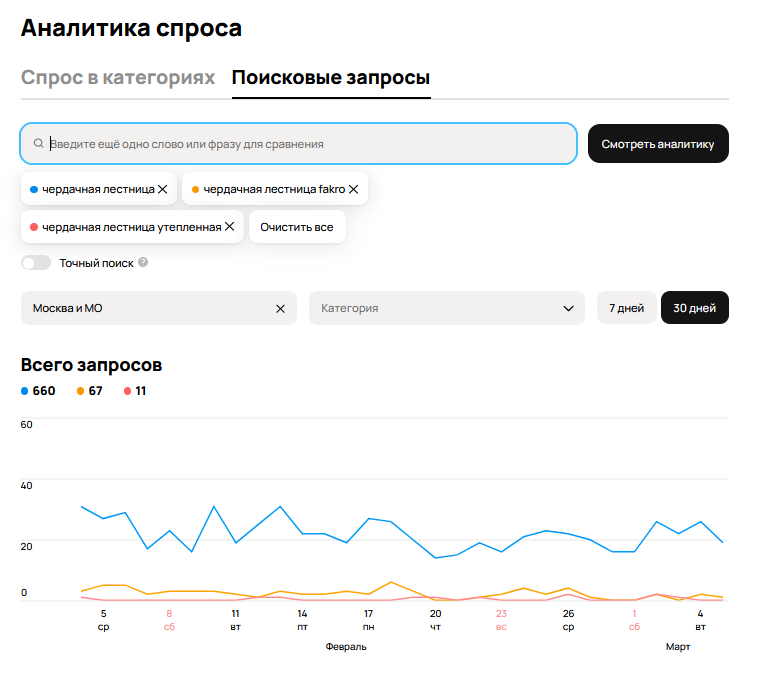Click the 'Категория' dropdown chevron arrow
This screenshot has width=763, height=683.
[x=568, y=309]
